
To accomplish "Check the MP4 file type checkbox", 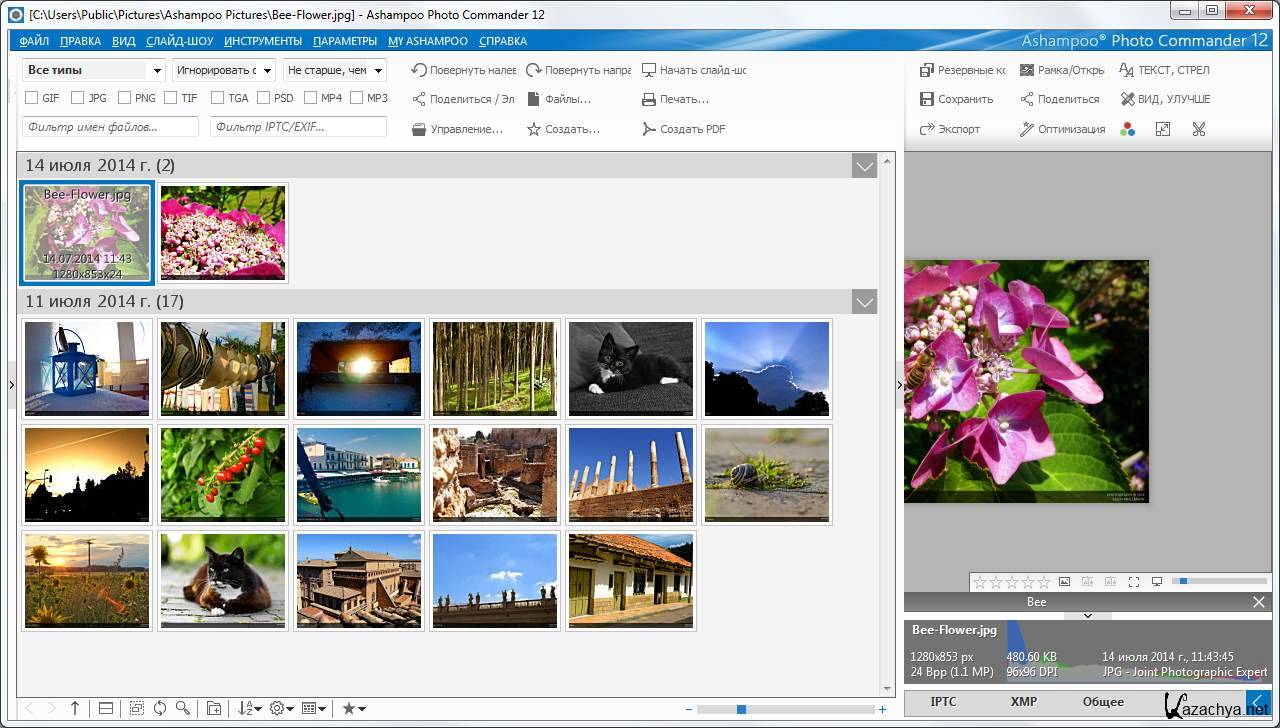I will point(311,98).
